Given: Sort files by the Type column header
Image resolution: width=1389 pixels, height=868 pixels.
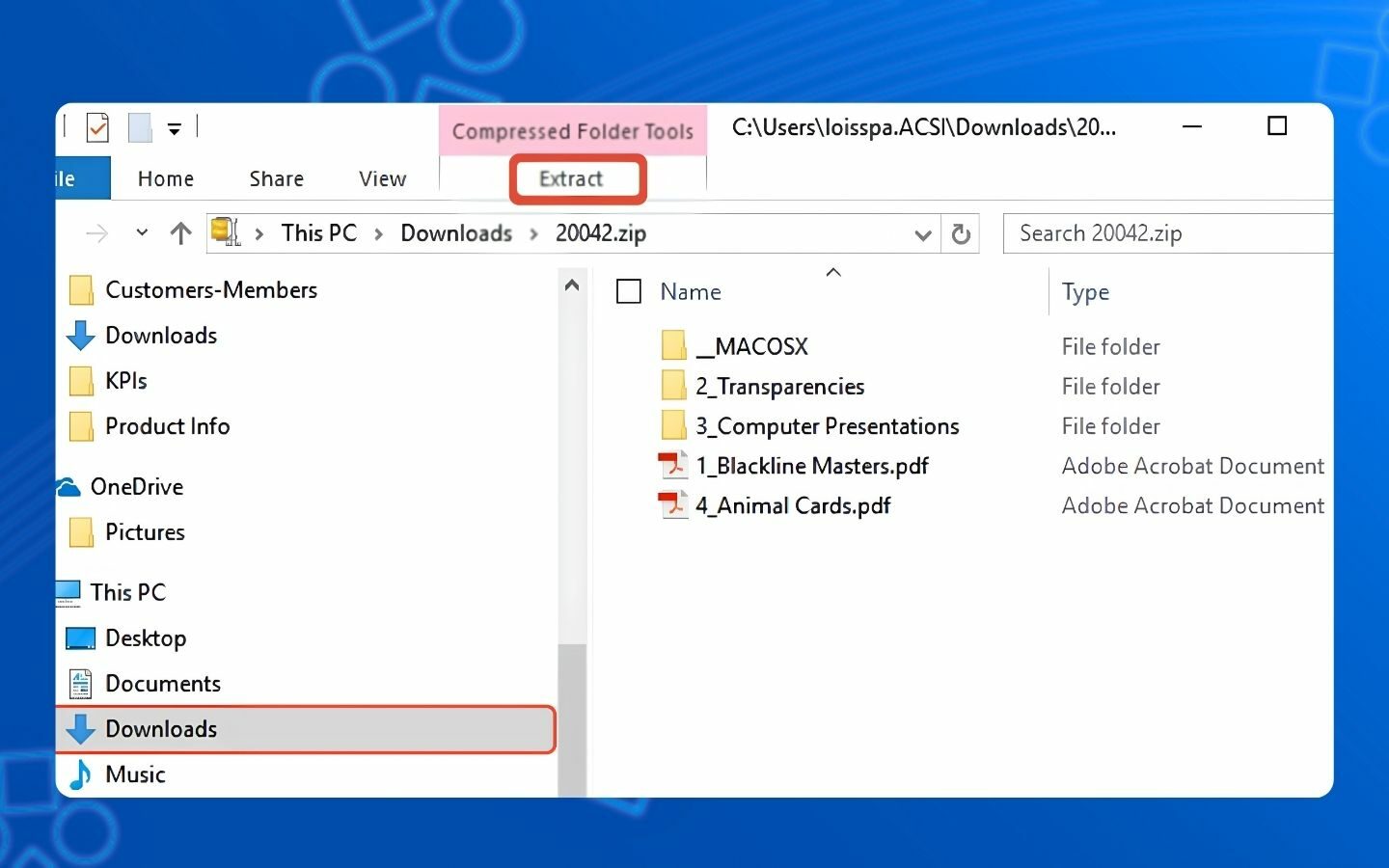Looking at the screenshot, I should point(1085,292).
